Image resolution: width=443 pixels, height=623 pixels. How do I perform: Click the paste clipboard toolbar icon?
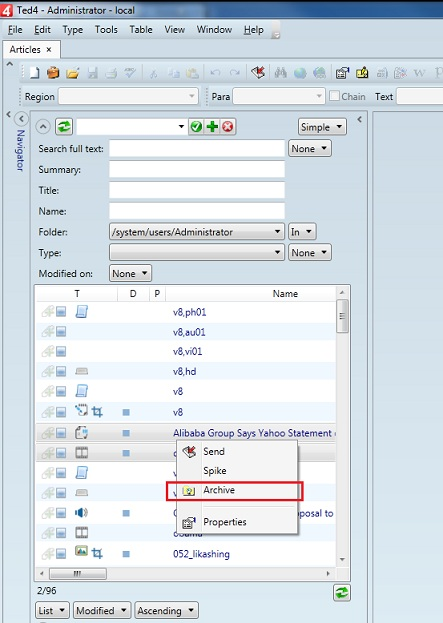click(192, 73)
